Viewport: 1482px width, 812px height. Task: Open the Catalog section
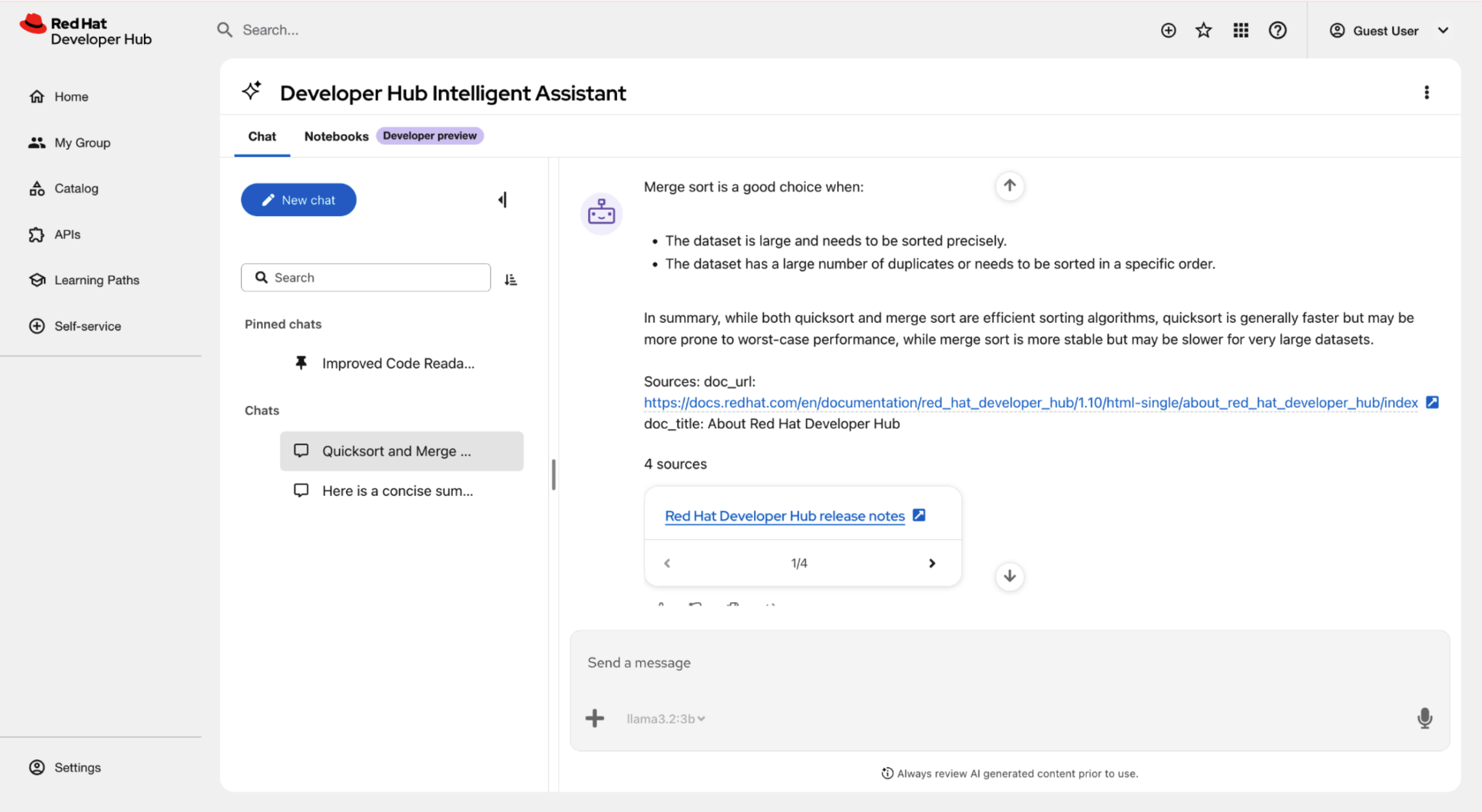63,188
